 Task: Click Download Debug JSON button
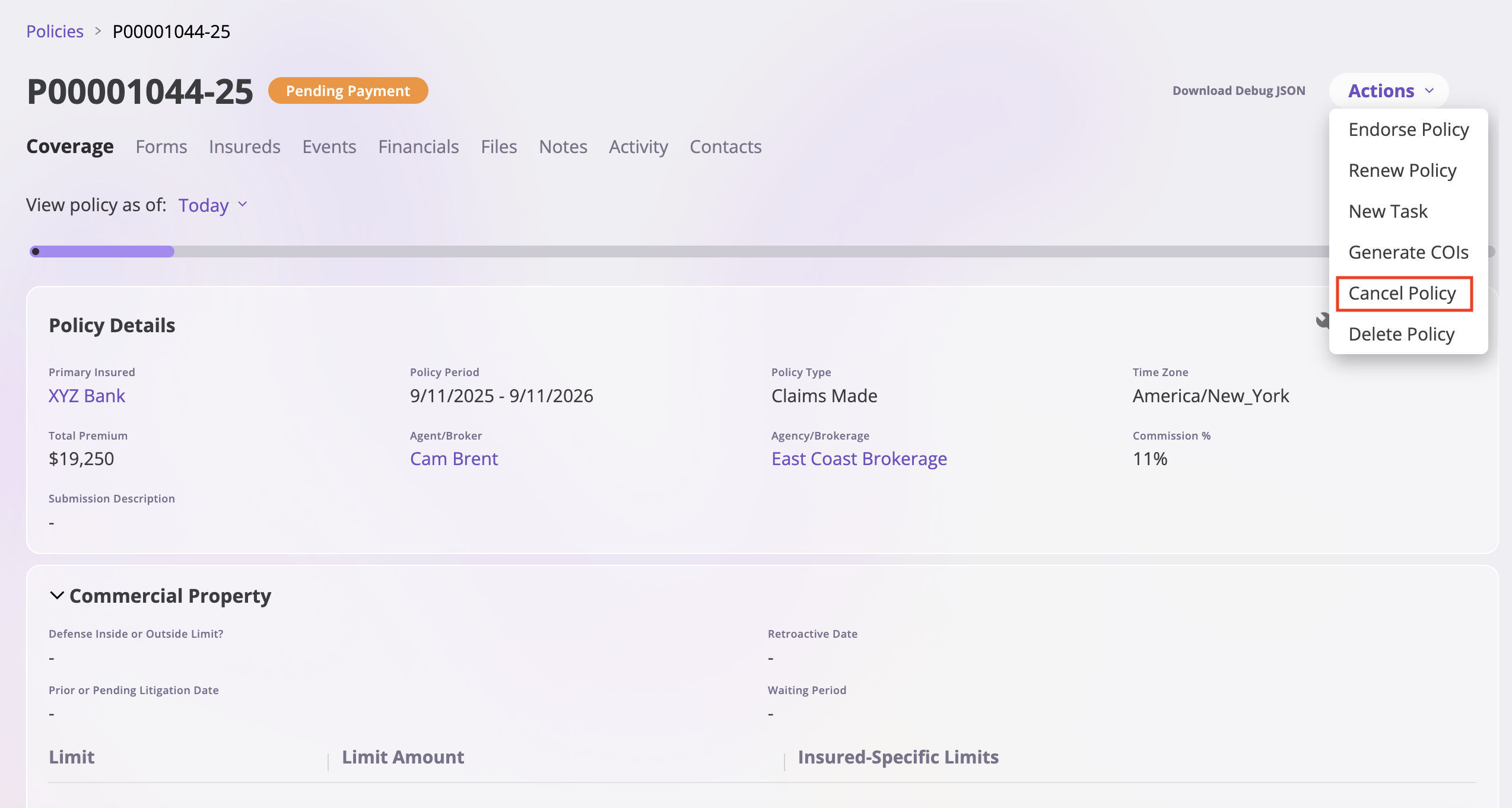[1238, 91]
